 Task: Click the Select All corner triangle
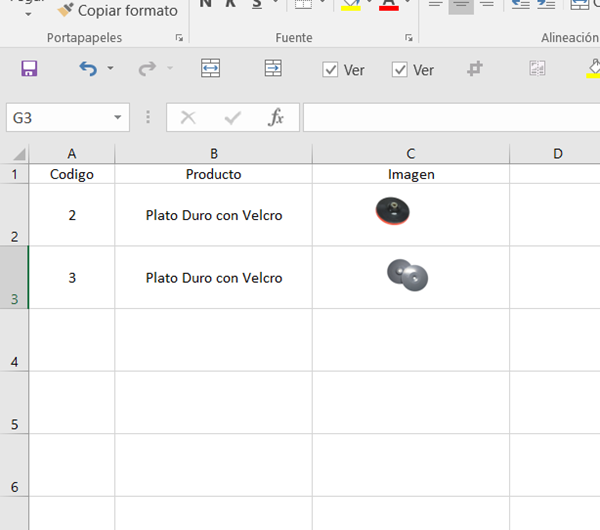click(19, 154)
